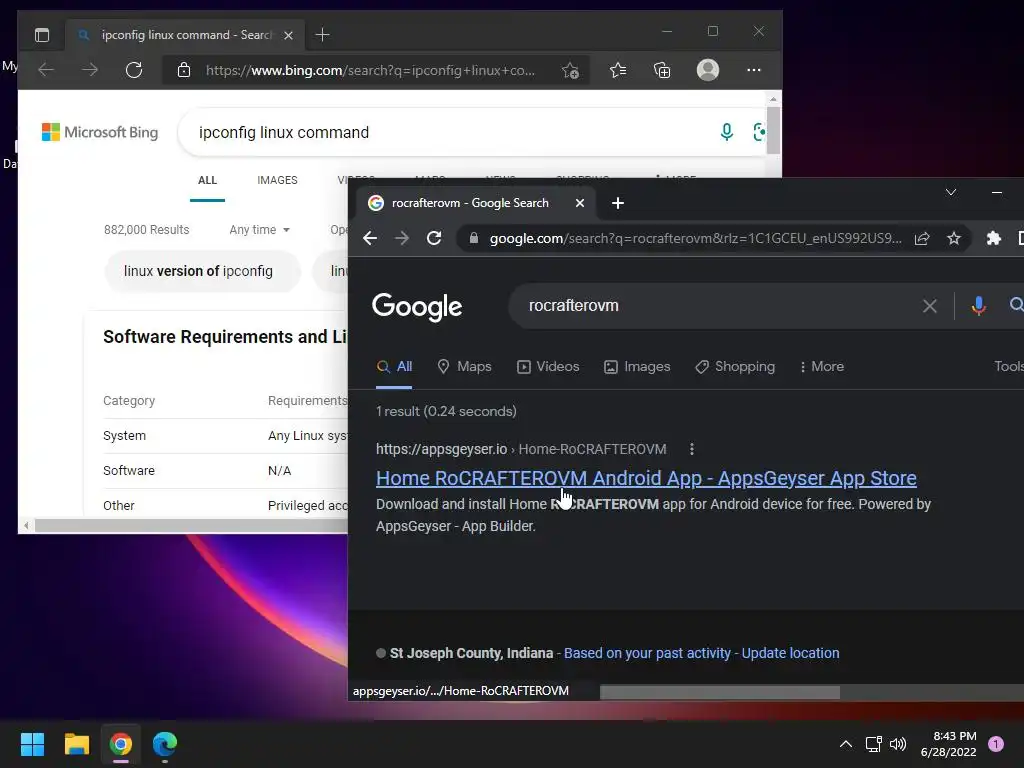Bookmark this Google page with star
The image size is (1024, 768).
[954, 238]
